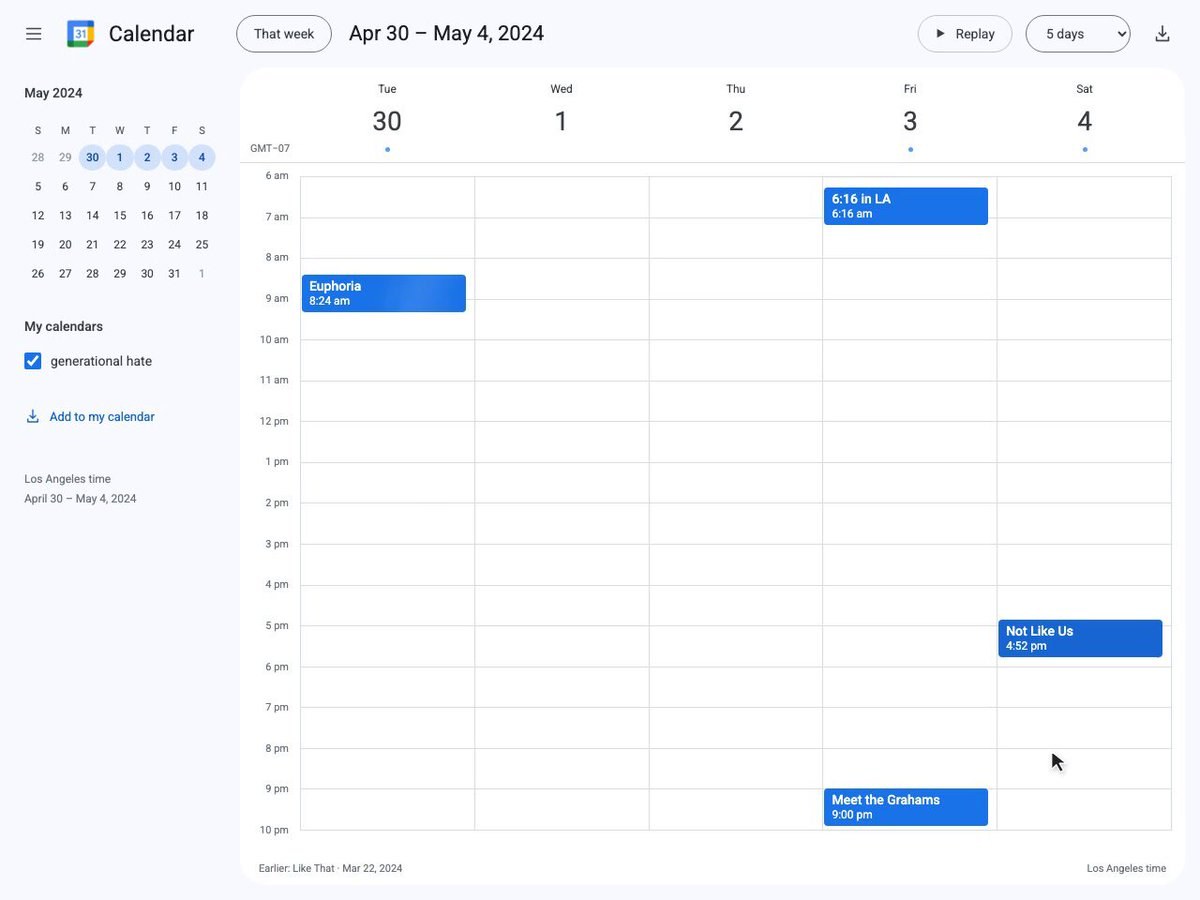The width and height of the screenshot is (1200, 900).
Task: Select May 20 in mini calendar
Action: click(x=65, y=244)
